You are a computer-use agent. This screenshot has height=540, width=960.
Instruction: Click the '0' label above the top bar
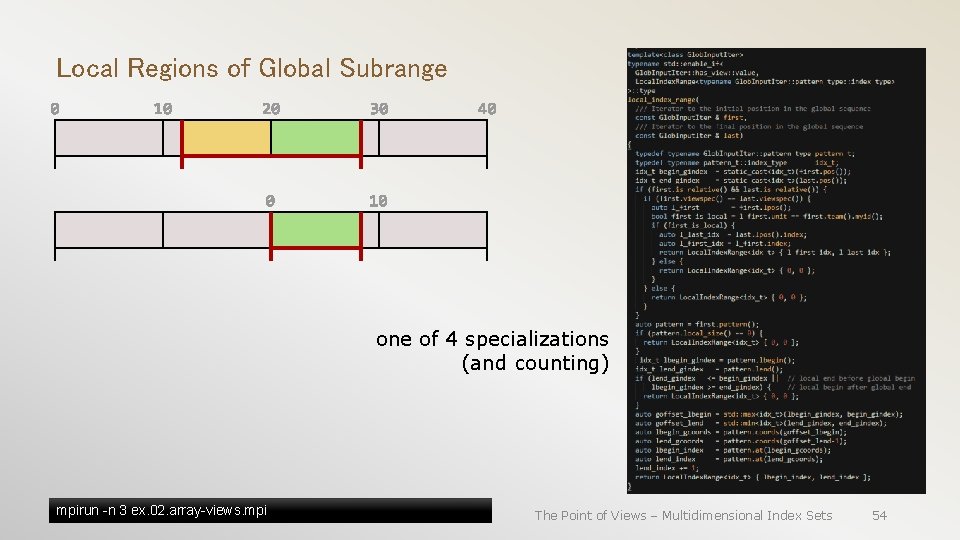[55, 109]
